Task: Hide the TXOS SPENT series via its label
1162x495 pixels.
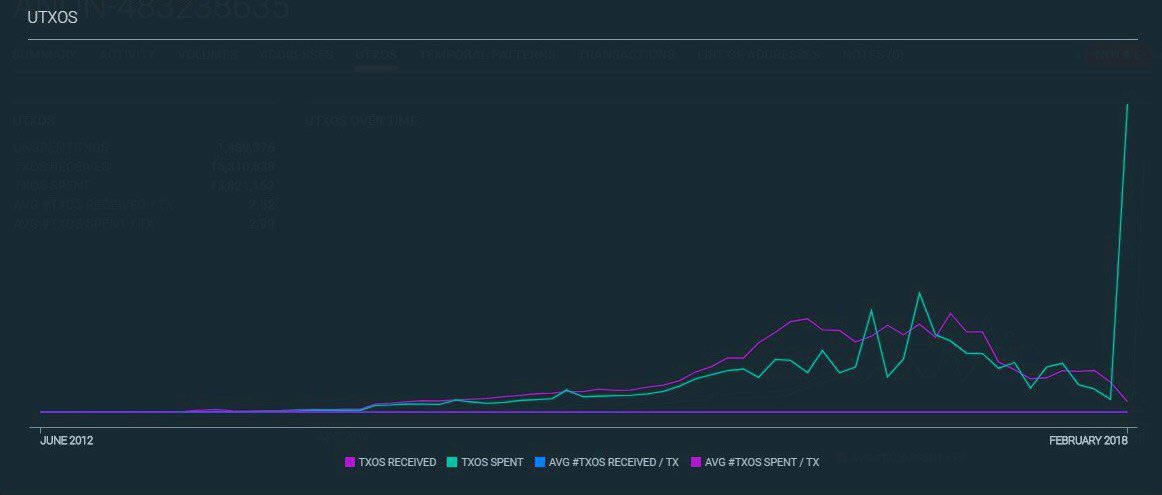Action: [x=489, y=462]
